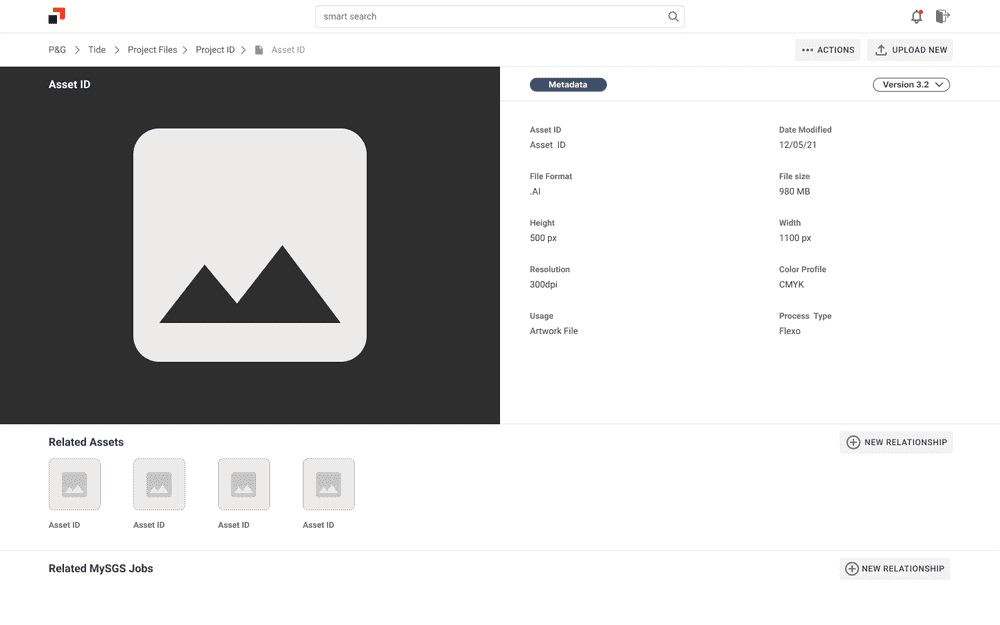
Task: Expand the Version 3.2 dropdown
Action: coord(911,85)
